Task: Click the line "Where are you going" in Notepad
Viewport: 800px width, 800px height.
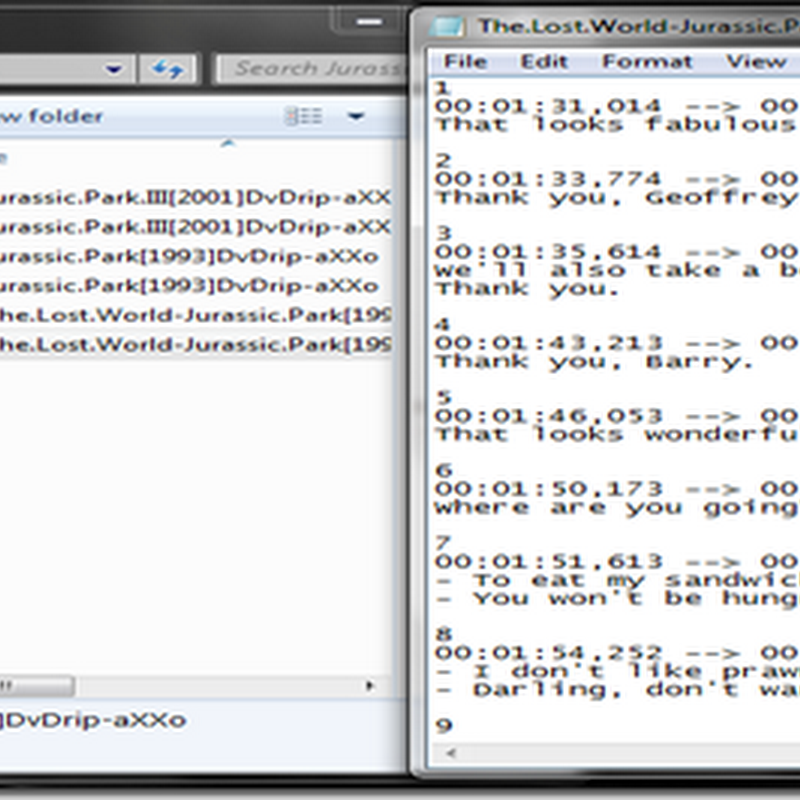Action: point(616,508)
